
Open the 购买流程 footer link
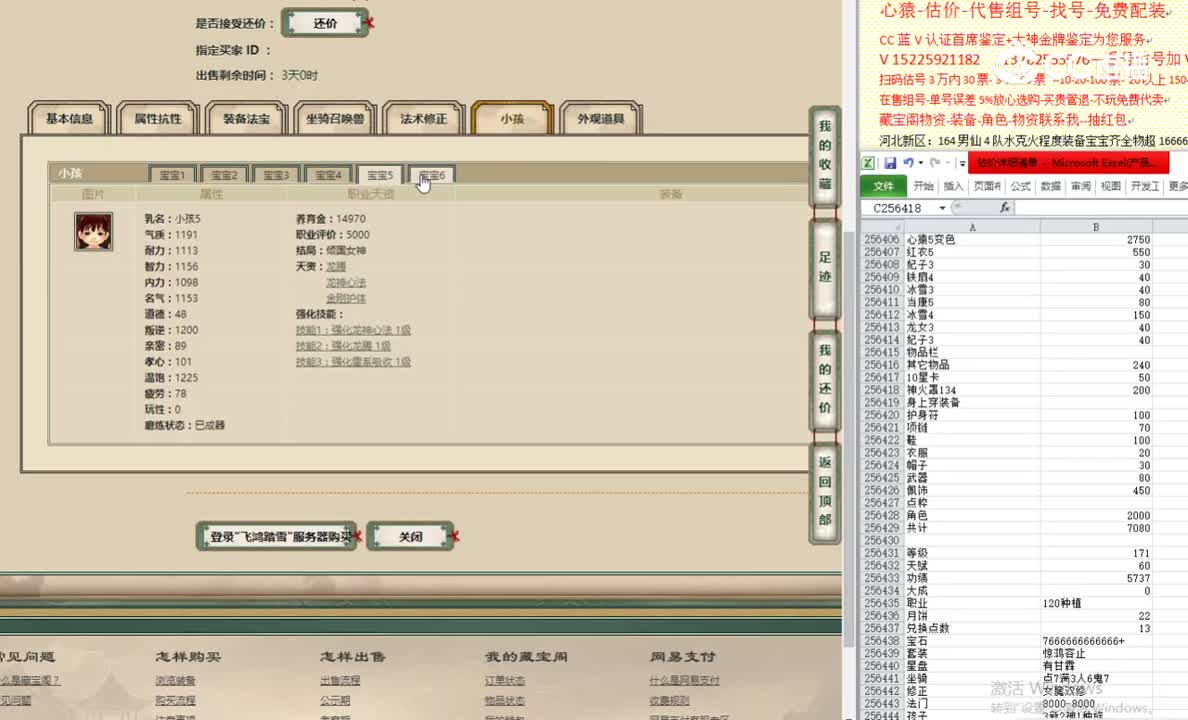175,700
